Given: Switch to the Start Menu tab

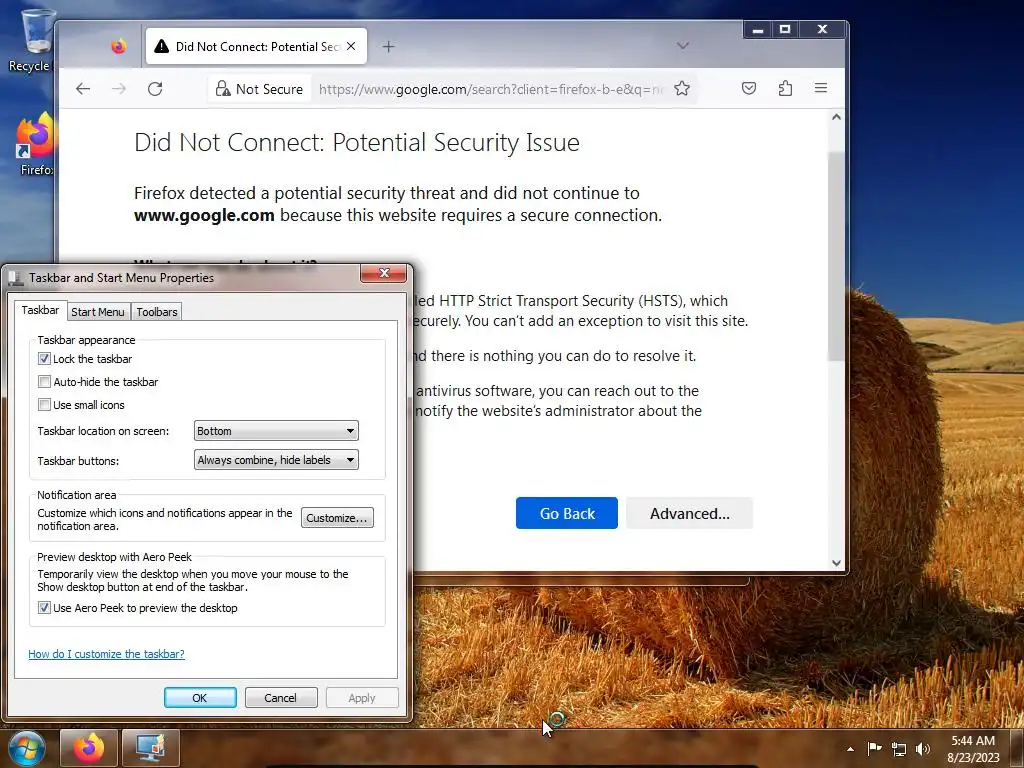Looking at the screenshot, I should (98, 312).
